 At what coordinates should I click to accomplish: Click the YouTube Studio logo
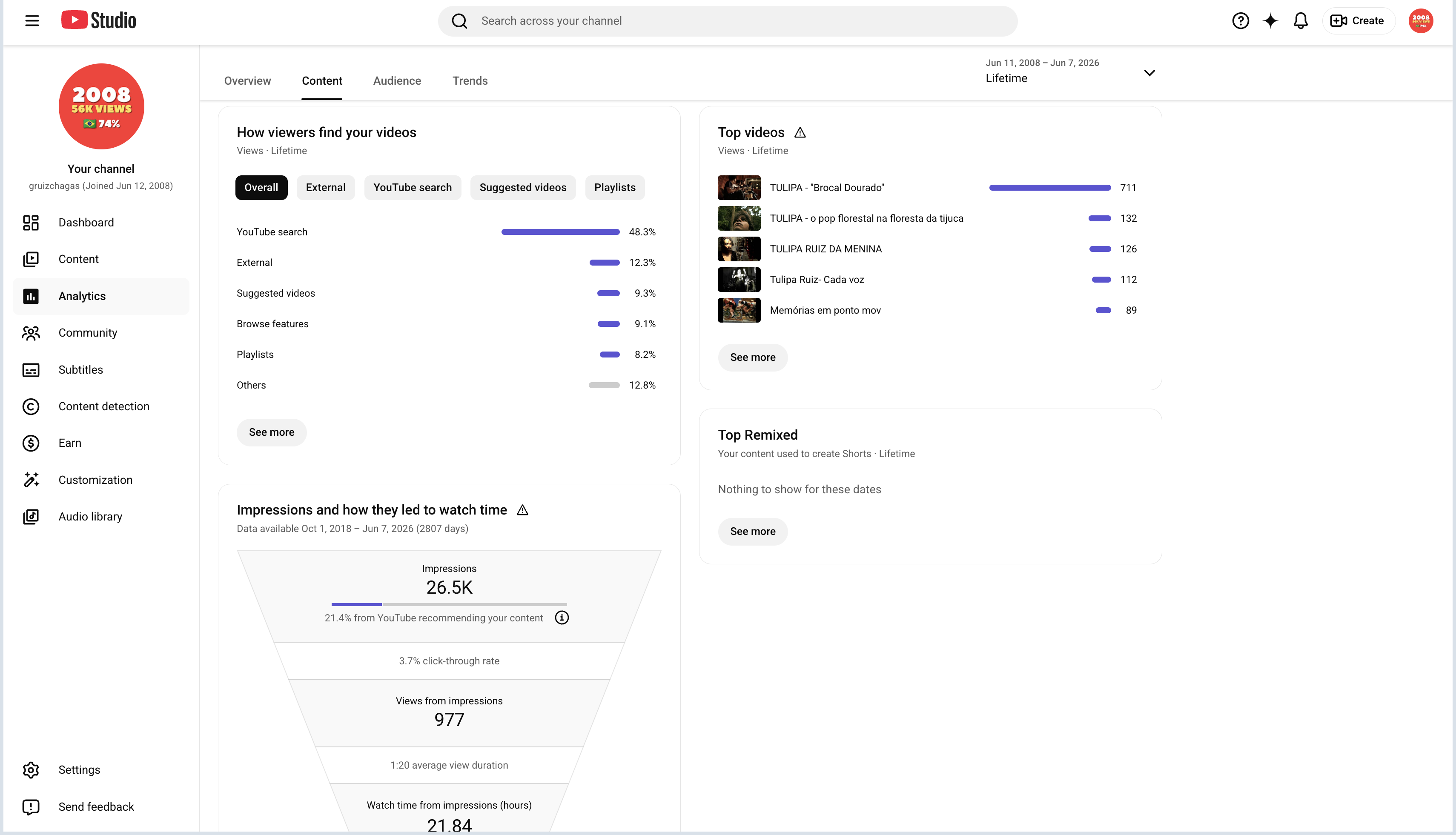[x=99, y=21]
